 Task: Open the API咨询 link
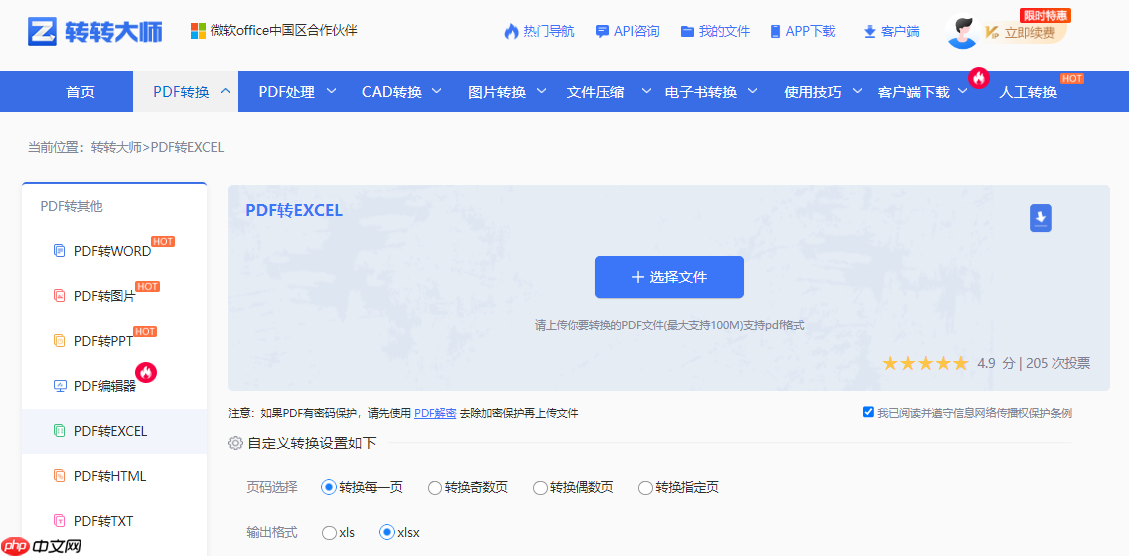pos(637,31)
